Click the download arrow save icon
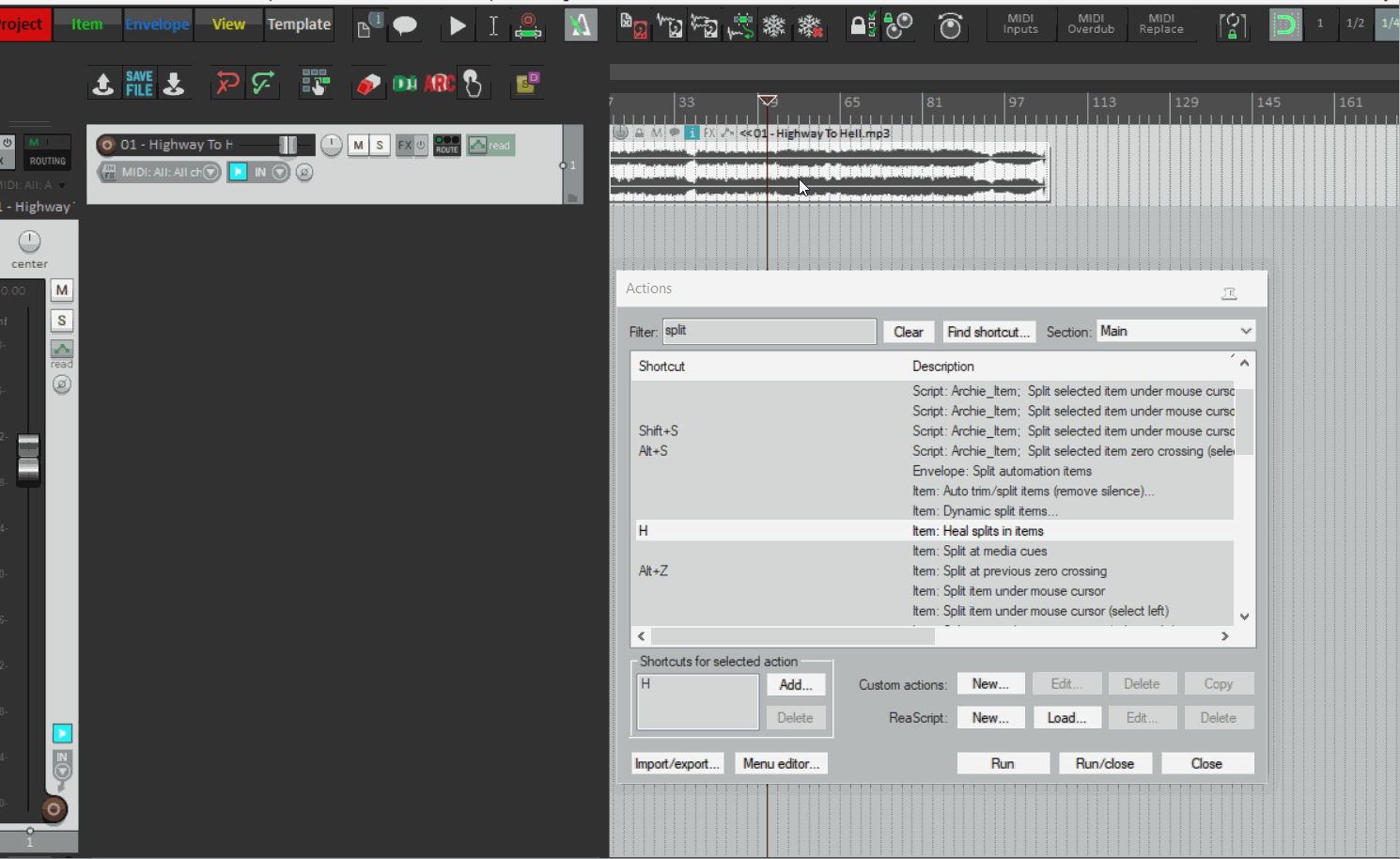Image resolution: width=1400 pixels, height=859 pixels. (x=174, y=85)
